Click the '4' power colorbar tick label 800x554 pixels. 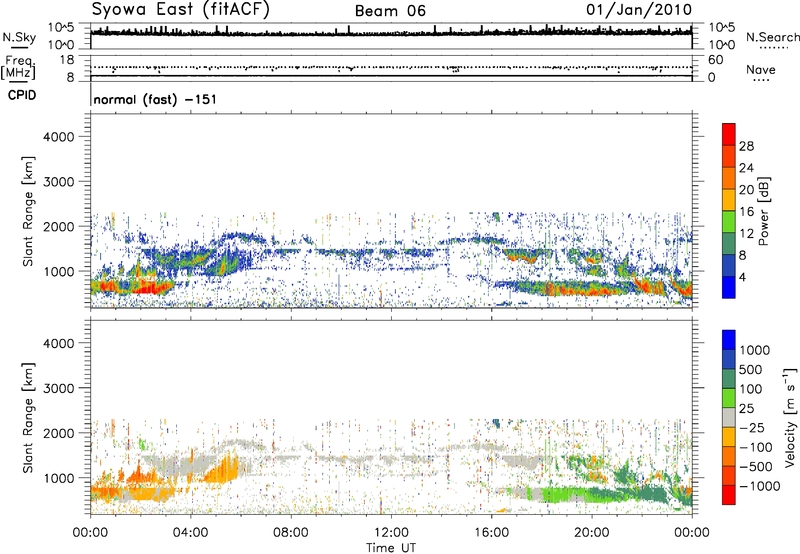(x=743, y=277)
